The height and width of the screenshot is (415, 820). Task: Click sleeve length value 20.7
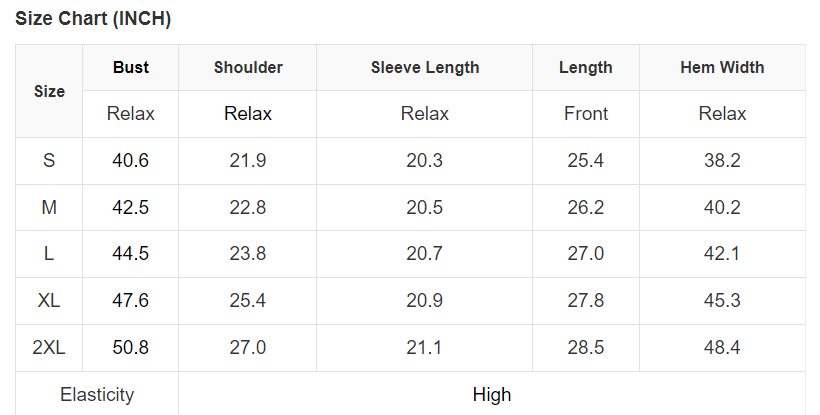(x=425, y=254)
